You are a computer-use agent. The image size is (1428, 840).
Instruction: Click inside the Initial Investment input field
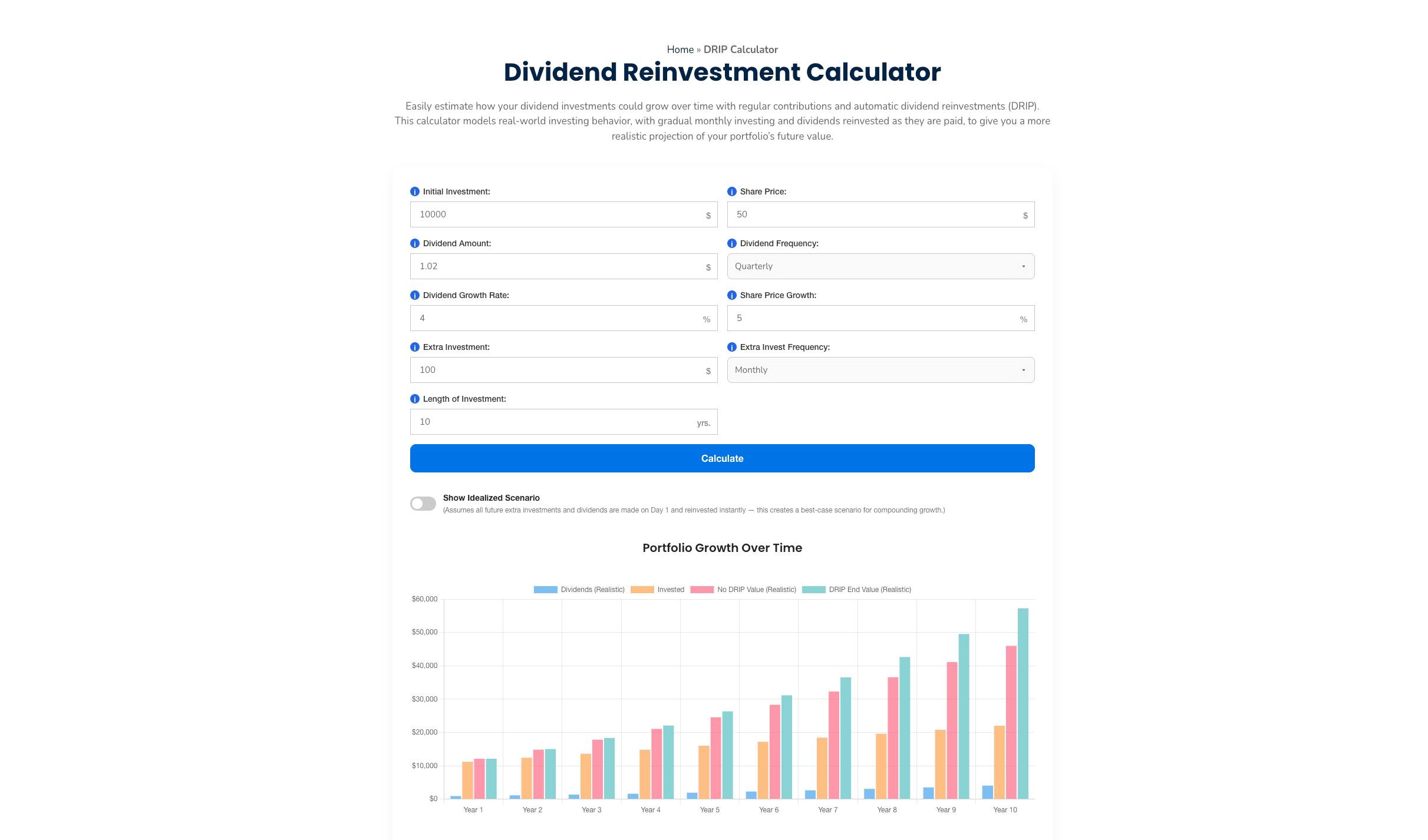point(563,214)
